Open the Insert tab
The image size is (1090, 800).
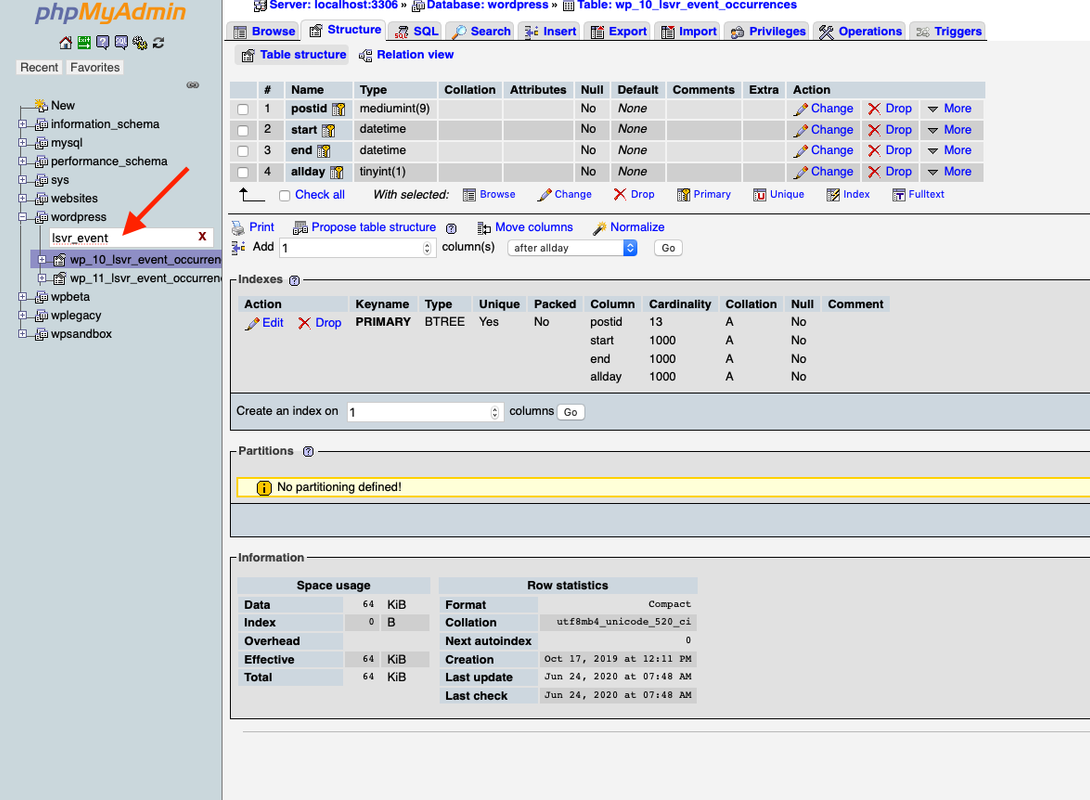pyautogui.click(x=551, y=31)
